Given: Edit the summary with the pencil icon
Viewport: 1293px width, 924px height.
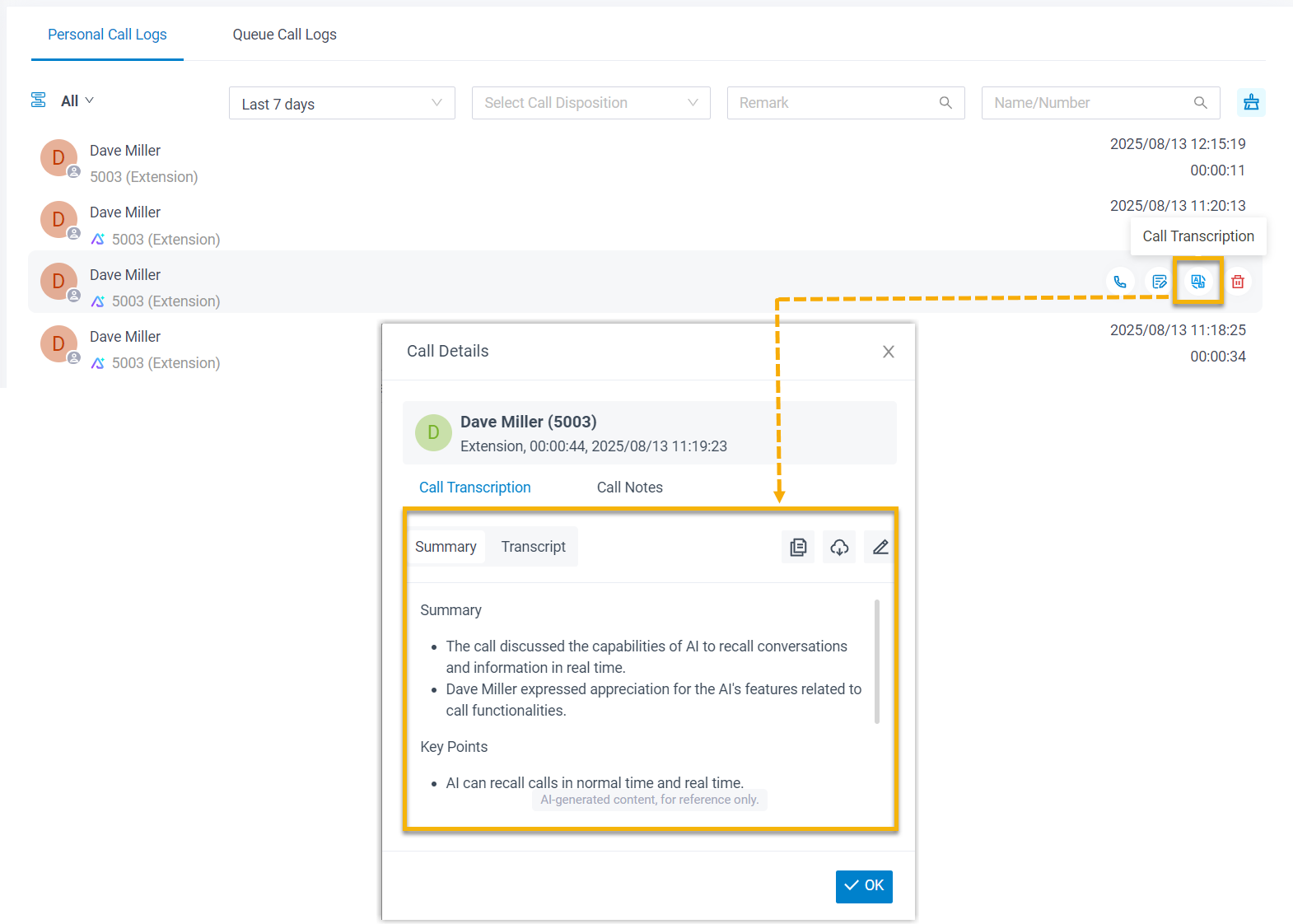Looking at the screenshot, I should pos(880,547).
